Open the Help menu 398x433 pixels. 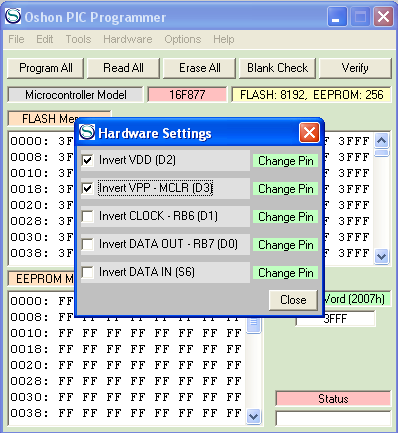(224, 39)
